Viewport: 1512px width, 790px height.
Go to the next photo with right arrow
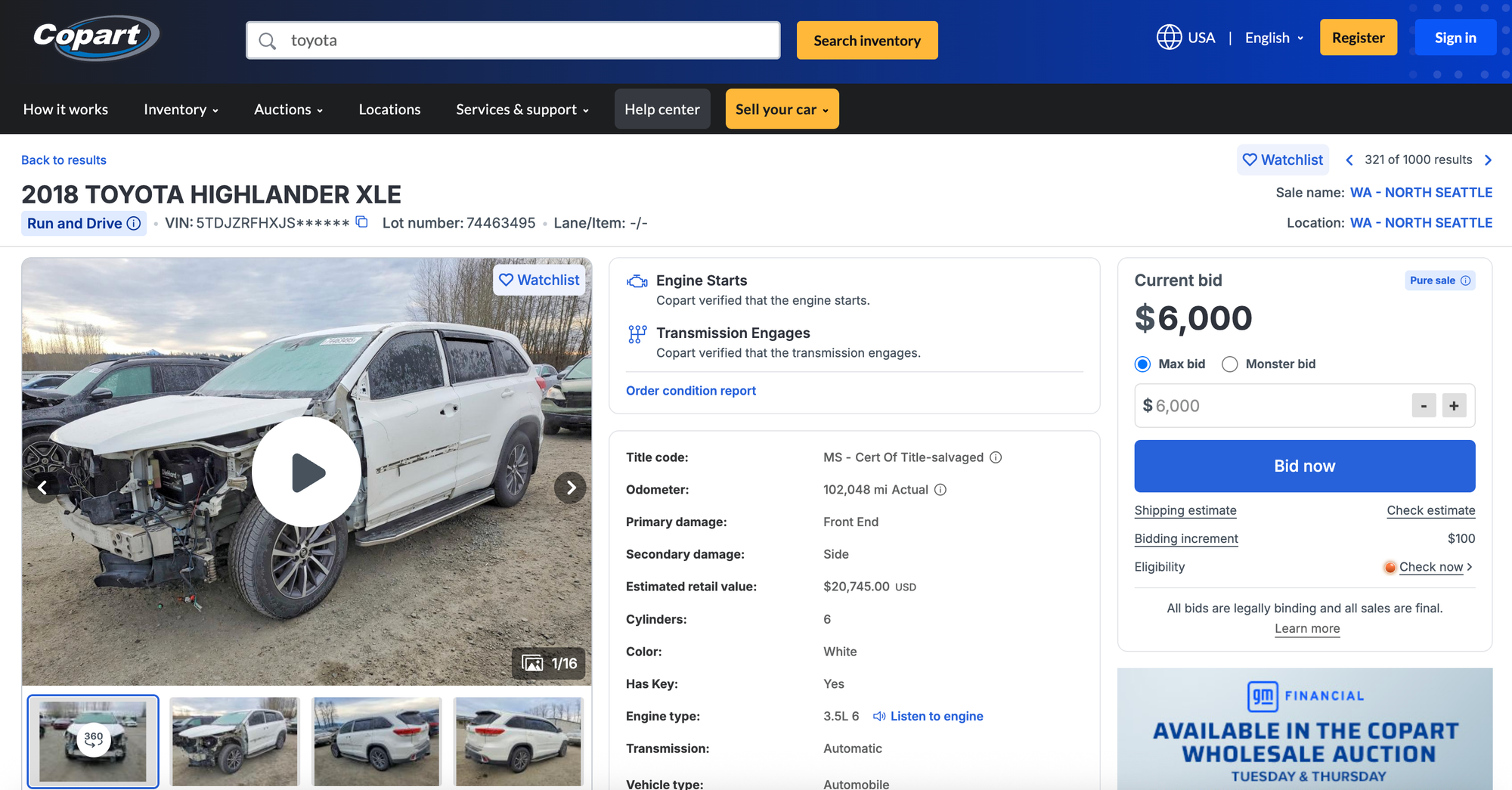coord(570,488)
